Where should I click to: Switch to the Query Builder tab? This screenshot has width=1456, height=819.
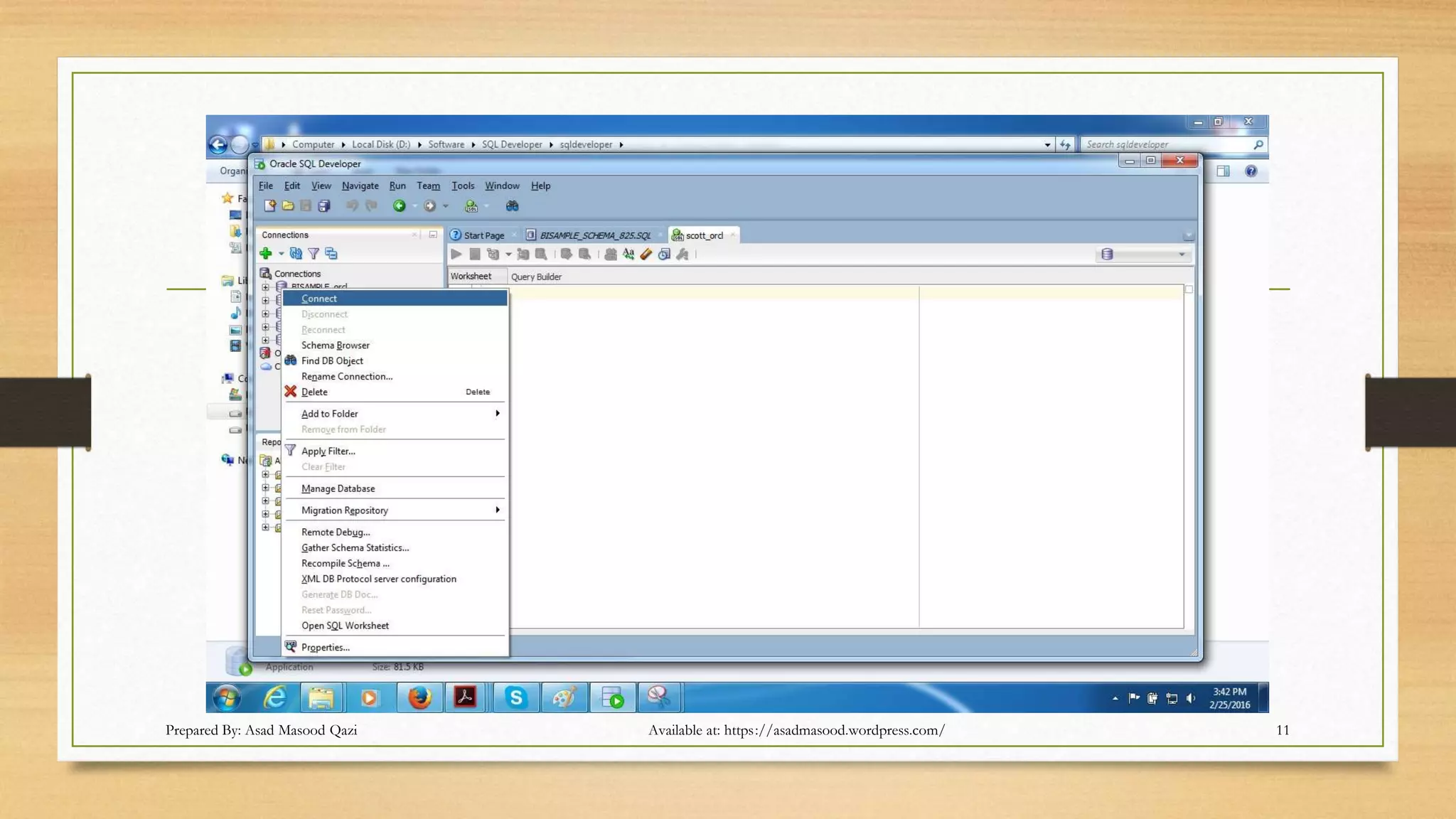[536, 277]
